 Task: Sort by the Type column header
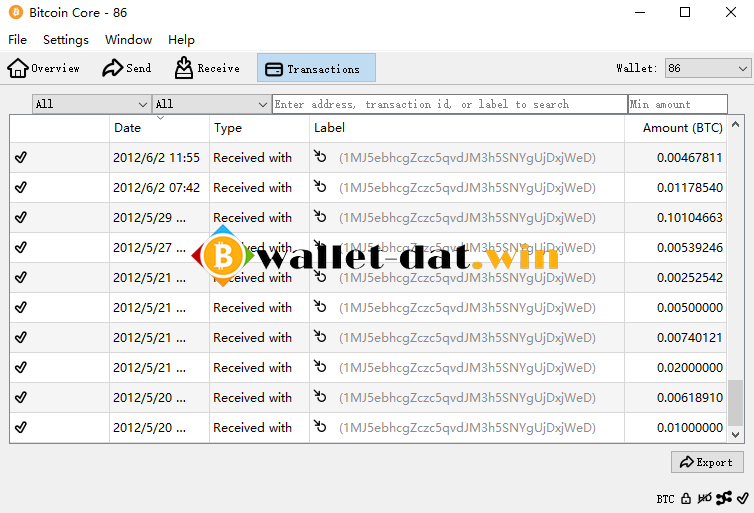(x=259, y=128)
